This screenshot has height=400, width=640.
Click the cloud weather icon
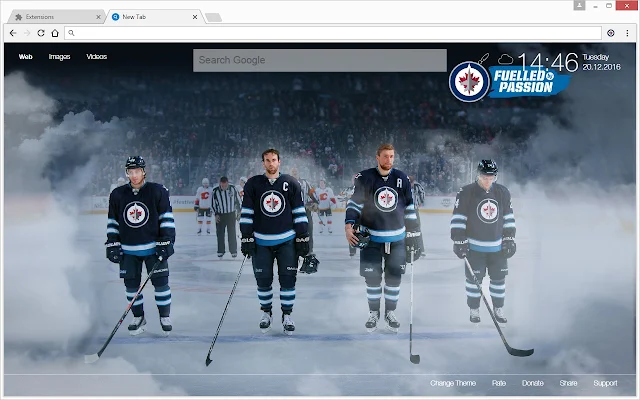coord(506,60)
